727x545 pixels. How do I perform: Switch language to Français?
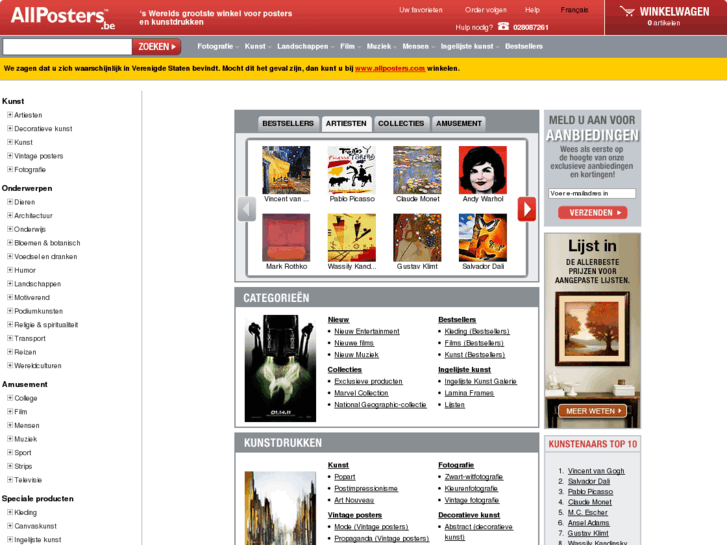coord(574,10)
